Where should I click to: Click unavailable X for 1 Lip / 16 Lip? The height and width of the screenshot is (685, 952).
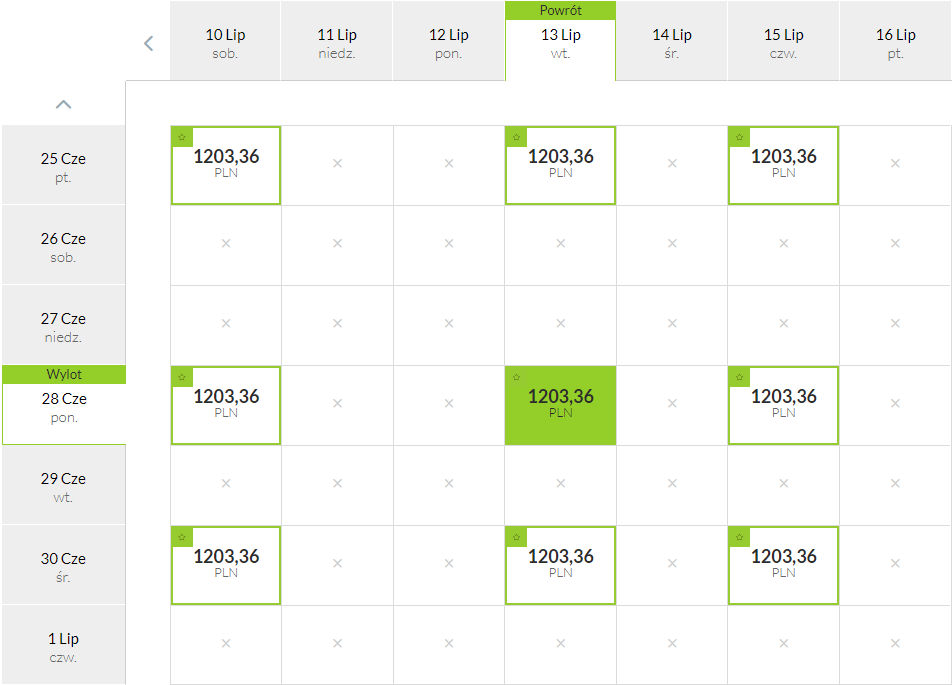[895, 643]
